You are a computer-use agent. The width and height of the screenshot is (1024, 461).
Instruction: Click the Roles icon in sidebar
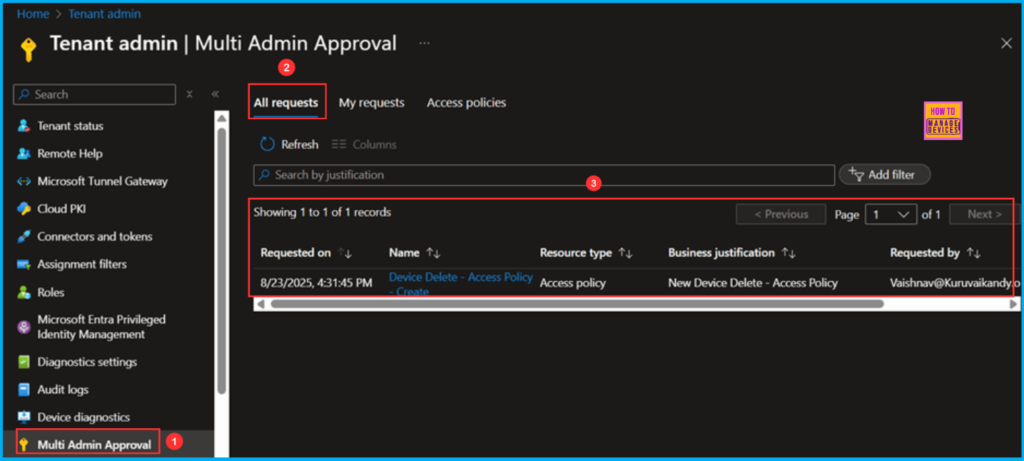24,292
